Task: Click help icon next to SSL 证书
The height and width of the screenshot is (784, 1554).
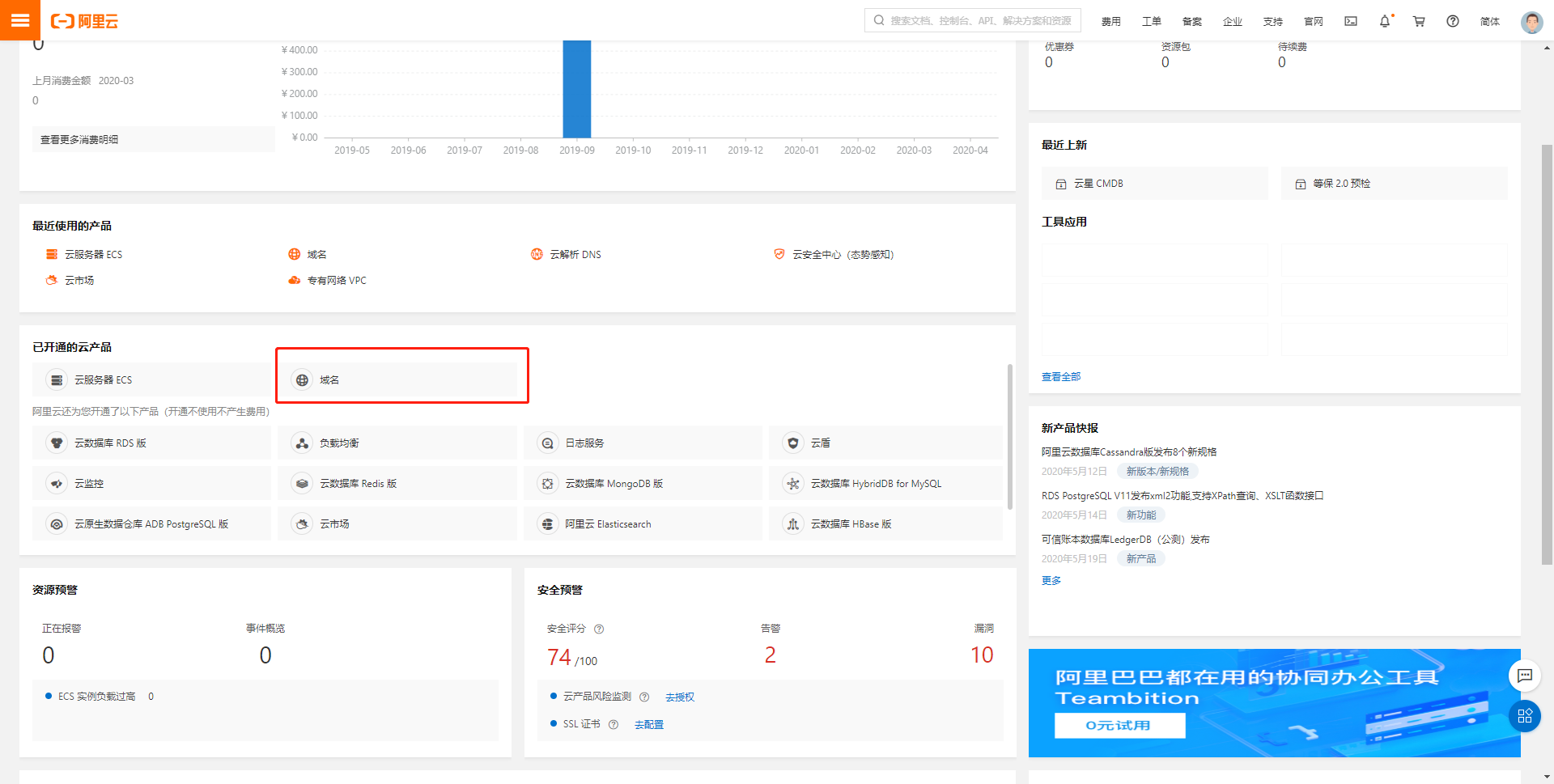Action: (614, 724)
